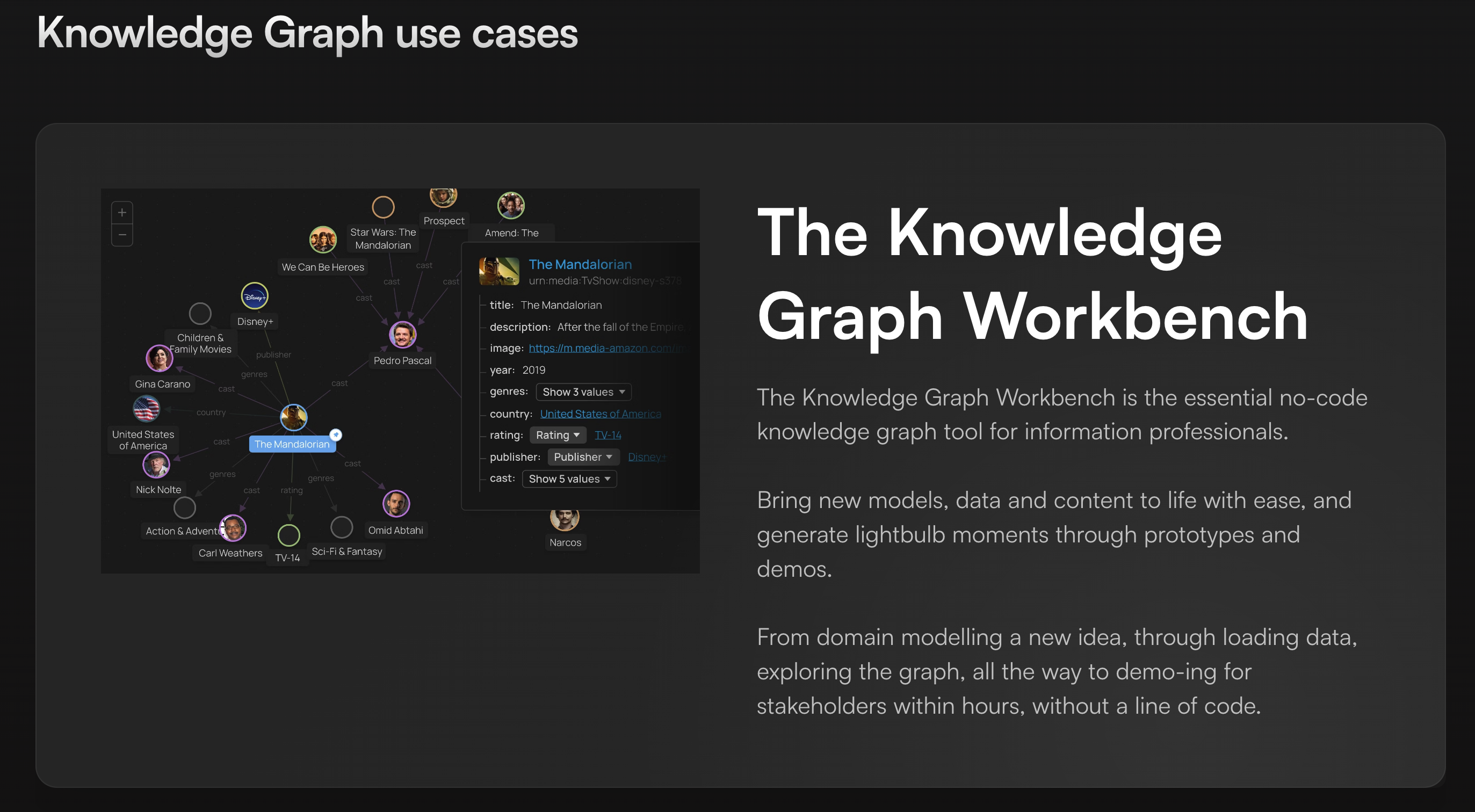Select the United States flag node
The height and width of the screenshot is (812, 1475).
(146, 409)
